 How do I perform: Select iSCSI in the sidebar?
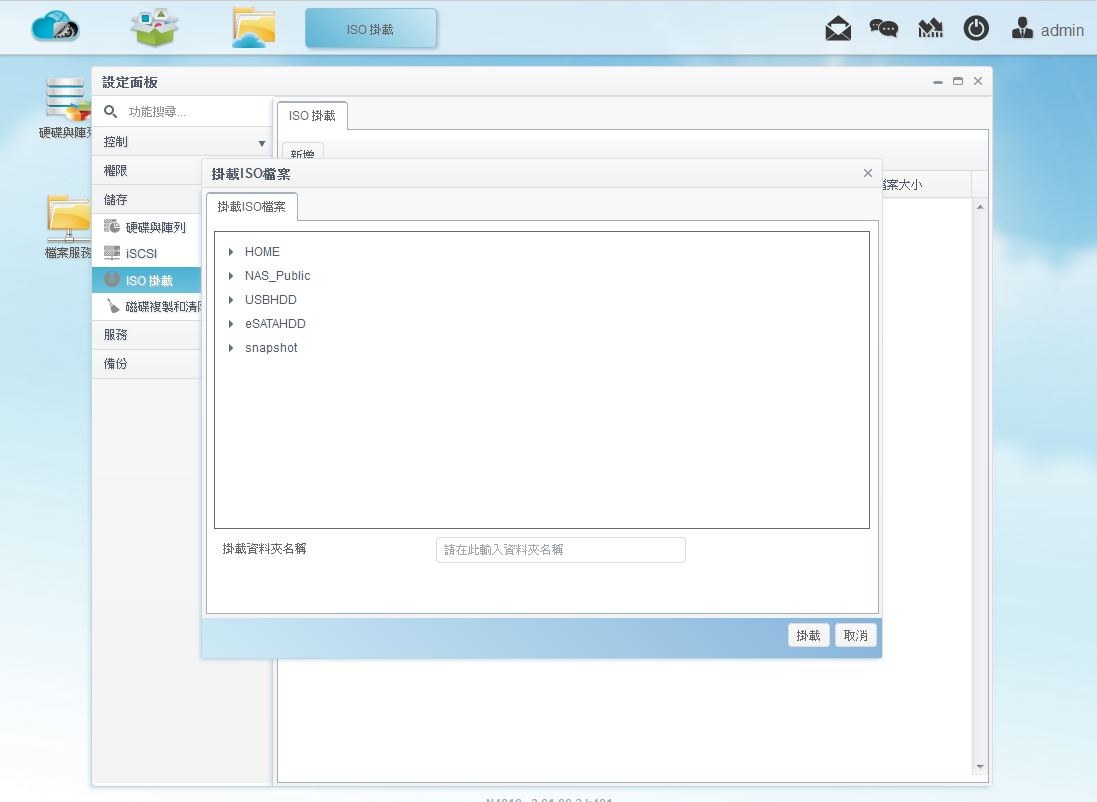147,253
